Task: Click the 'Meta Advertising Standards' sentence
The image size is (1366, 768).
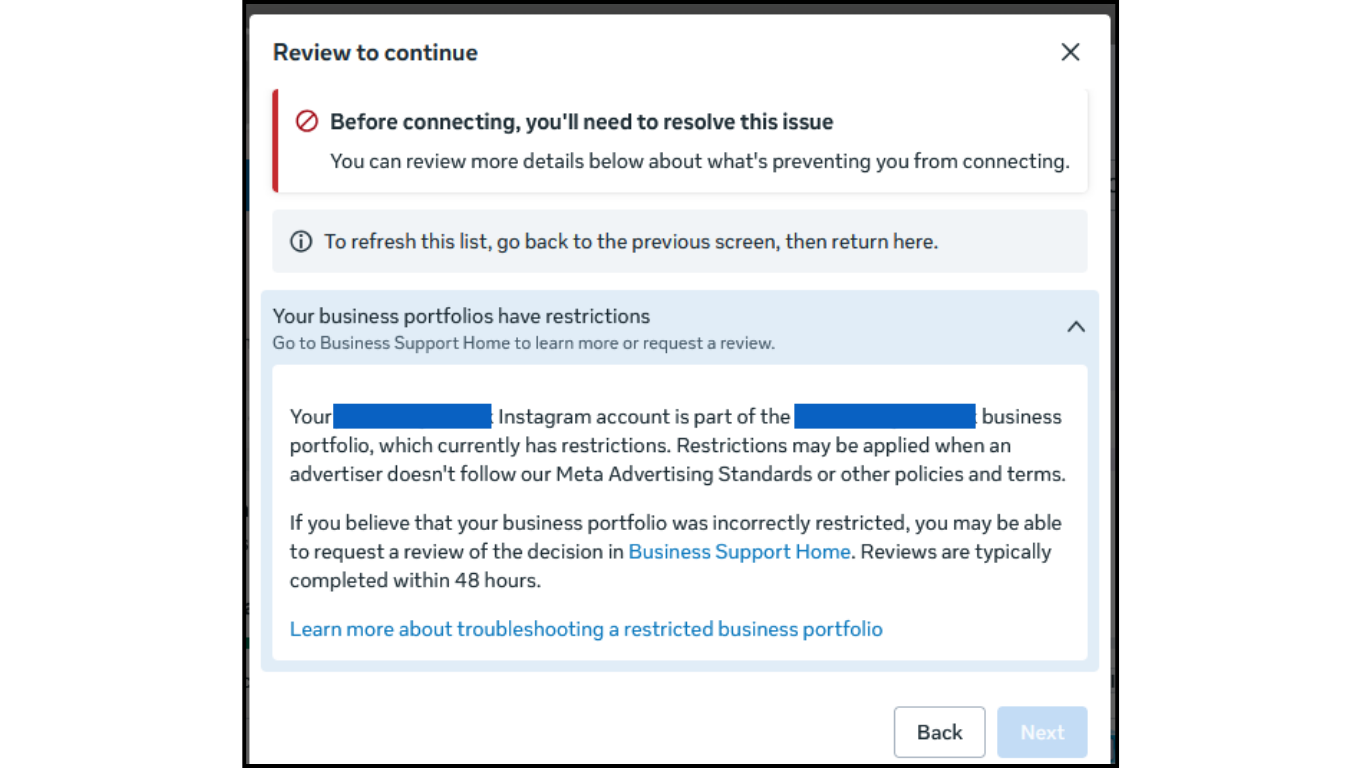Action: click(x=677, y=475)
